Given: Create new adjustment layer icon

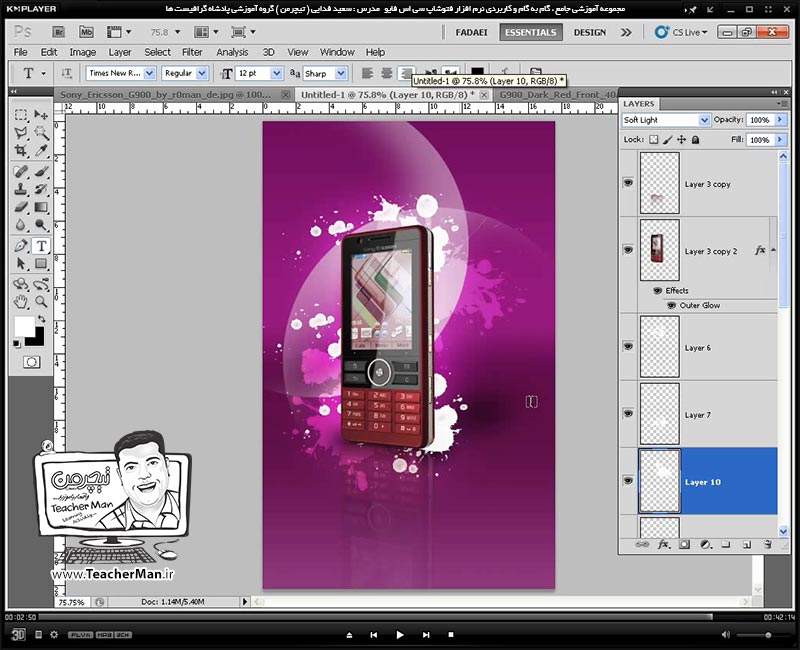Looking at the screenshot, I should [x=705, y=544].
